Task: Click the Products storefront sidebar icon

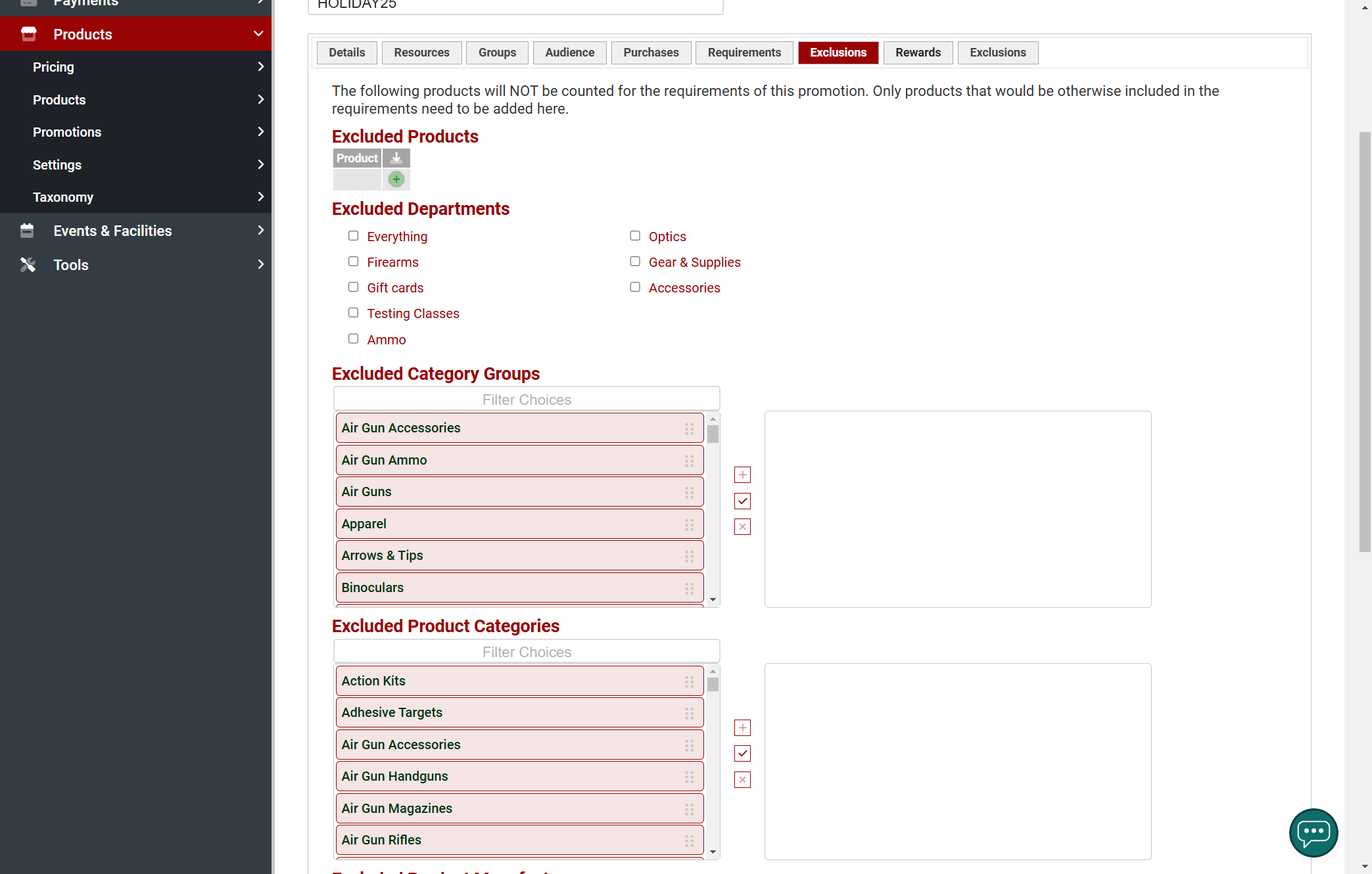Action: tap(28, 34)
